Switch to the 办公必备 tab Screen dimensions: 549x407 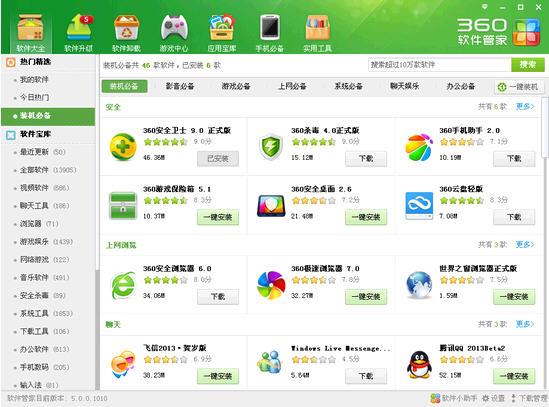461,86
